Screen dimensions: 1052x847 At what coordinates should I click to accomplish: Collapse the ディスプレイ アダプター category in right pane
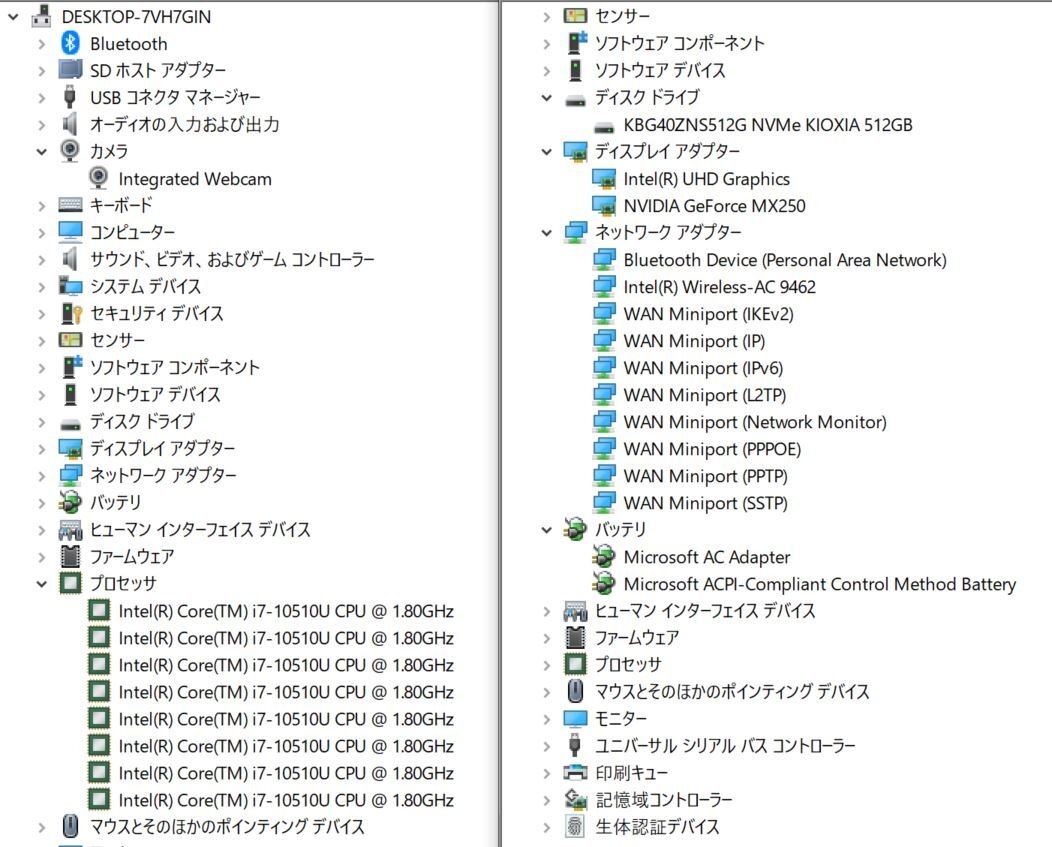(546, 152)
